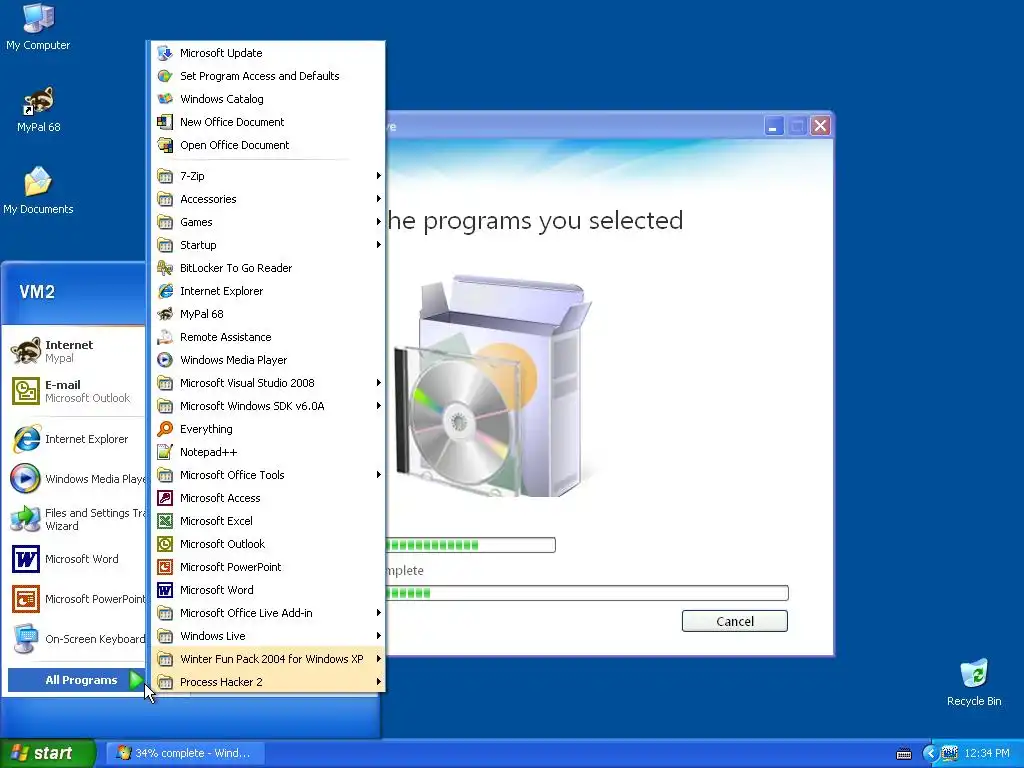Open Winter Fun Pack 2004 folder entry
1024x768 pixels.
point(268,659)
